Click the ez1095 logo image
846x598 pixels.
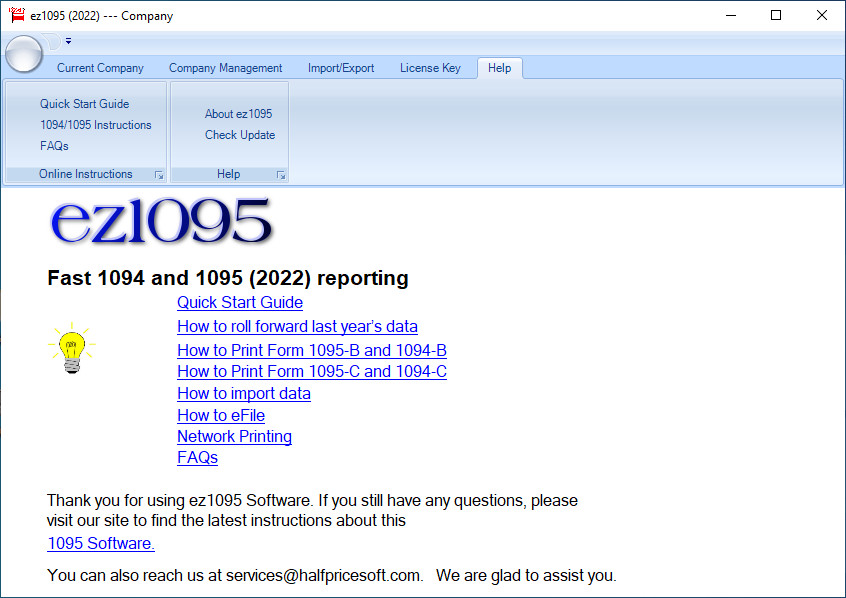click(x=161, y=221)
